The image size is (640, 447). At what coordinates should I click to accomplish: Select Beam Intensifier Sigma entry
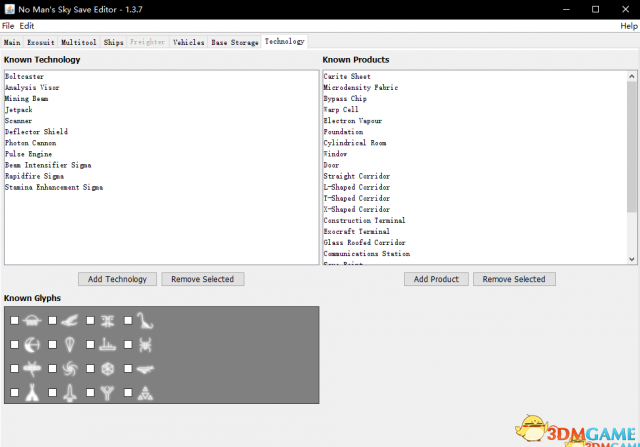[x=162, y=165]
